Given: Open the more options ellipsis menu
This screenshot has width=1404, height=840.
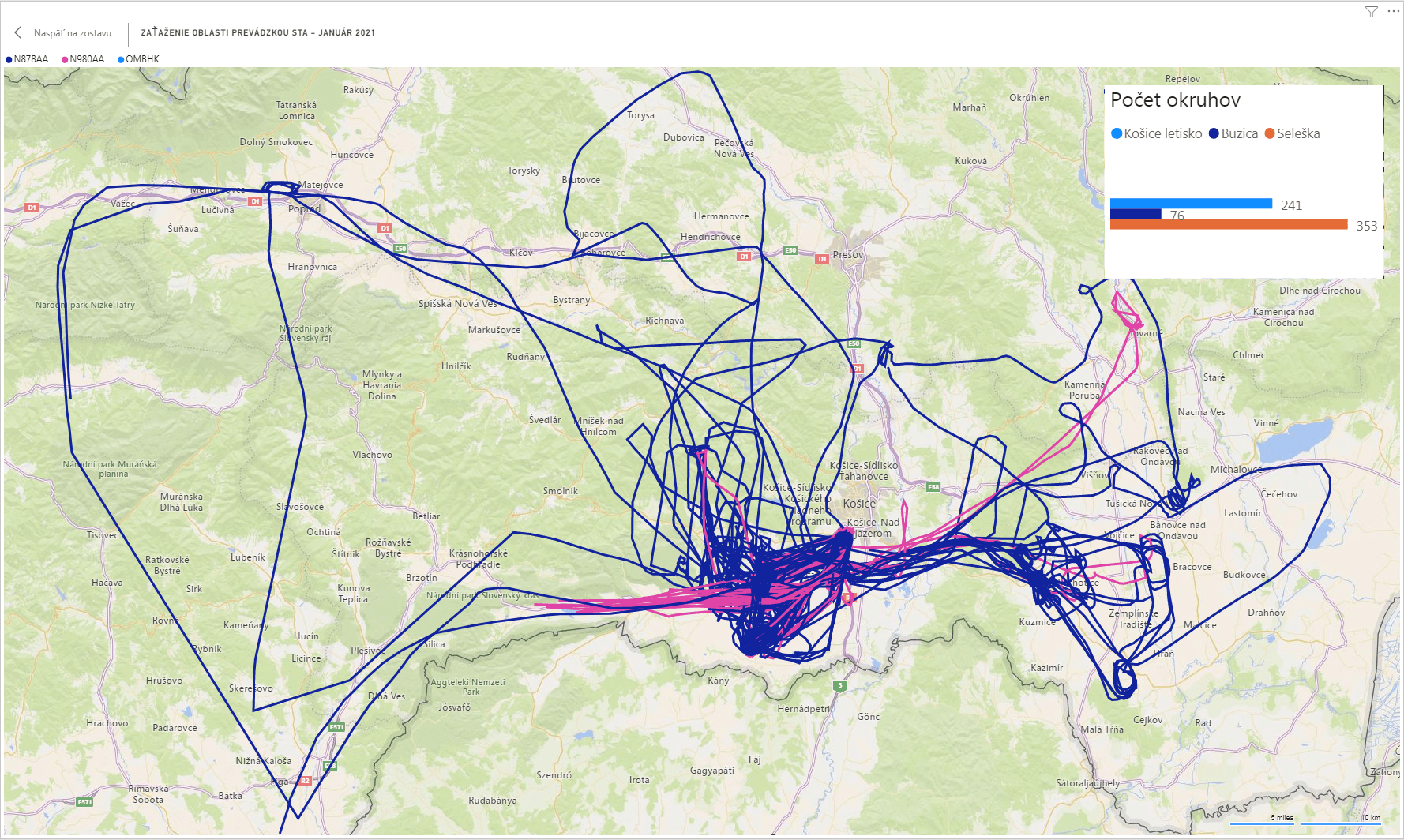Looking at the screenshot, I should click(1393, 12).
